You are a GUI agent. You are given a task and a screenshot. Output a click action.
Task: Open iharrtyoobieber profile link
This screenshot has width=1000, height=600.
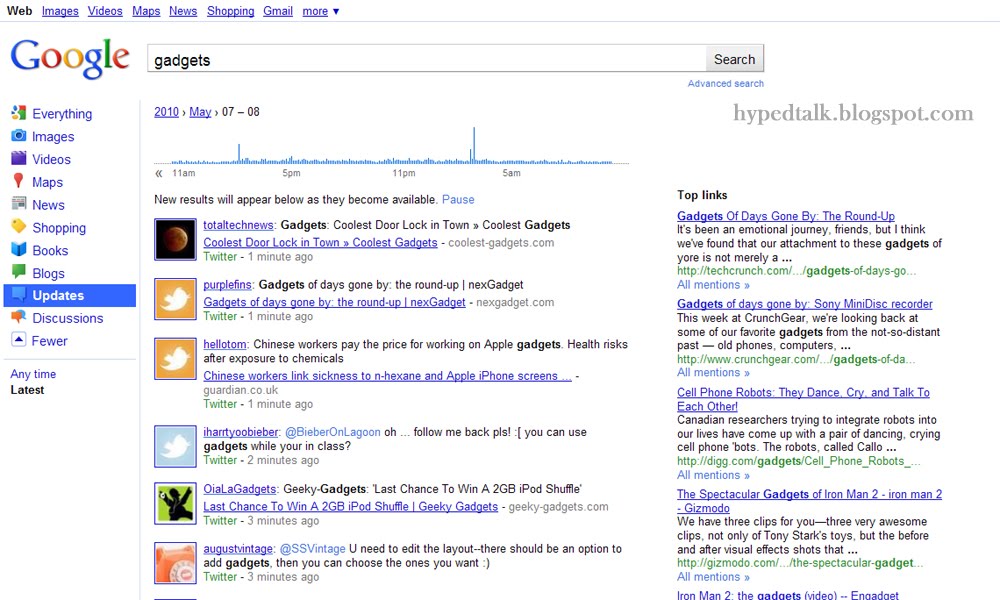[x=240, y=432]
